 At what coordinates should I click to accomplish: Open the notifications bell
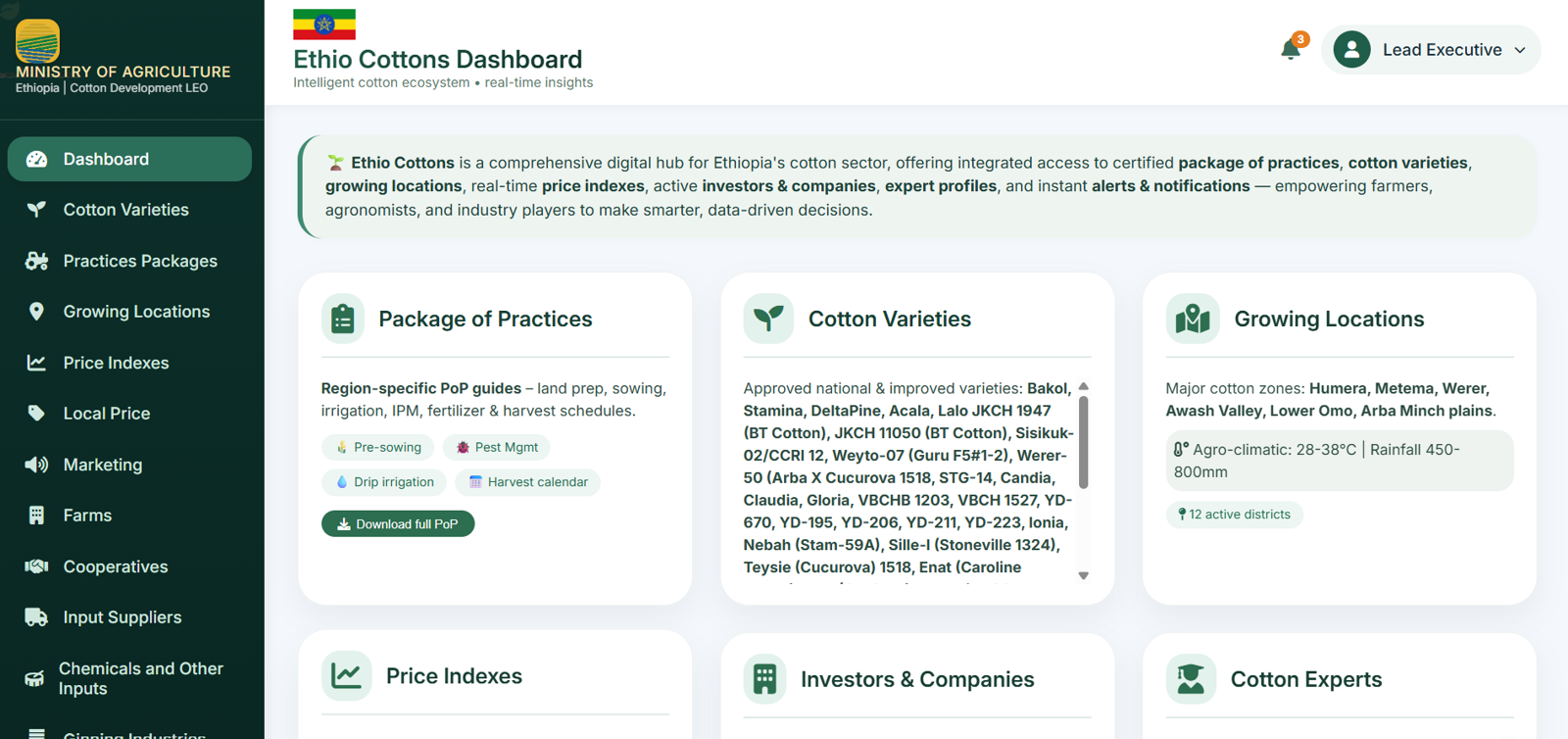[x=1292, y=49]
